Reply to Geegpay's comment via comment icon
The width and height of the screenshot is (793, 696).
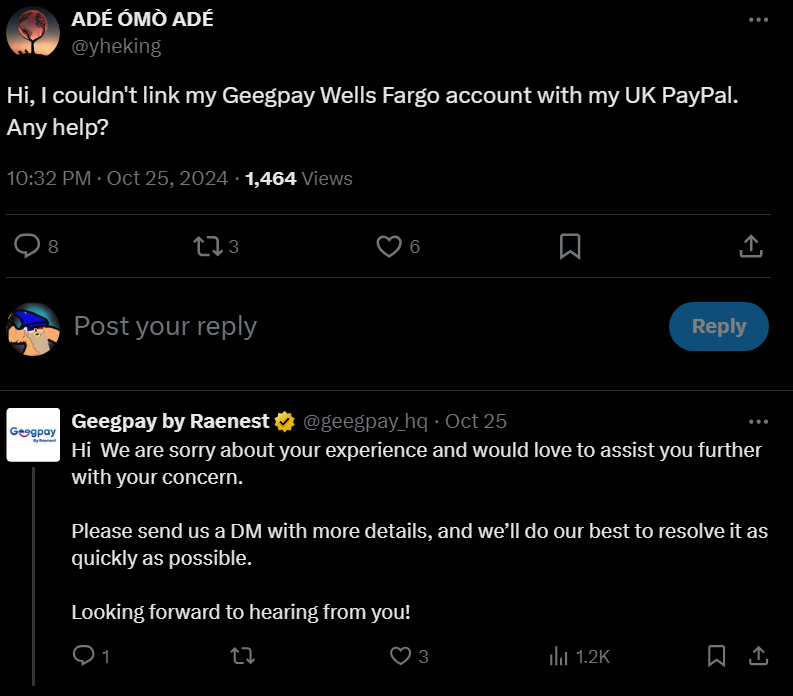[x=85, y=656]
